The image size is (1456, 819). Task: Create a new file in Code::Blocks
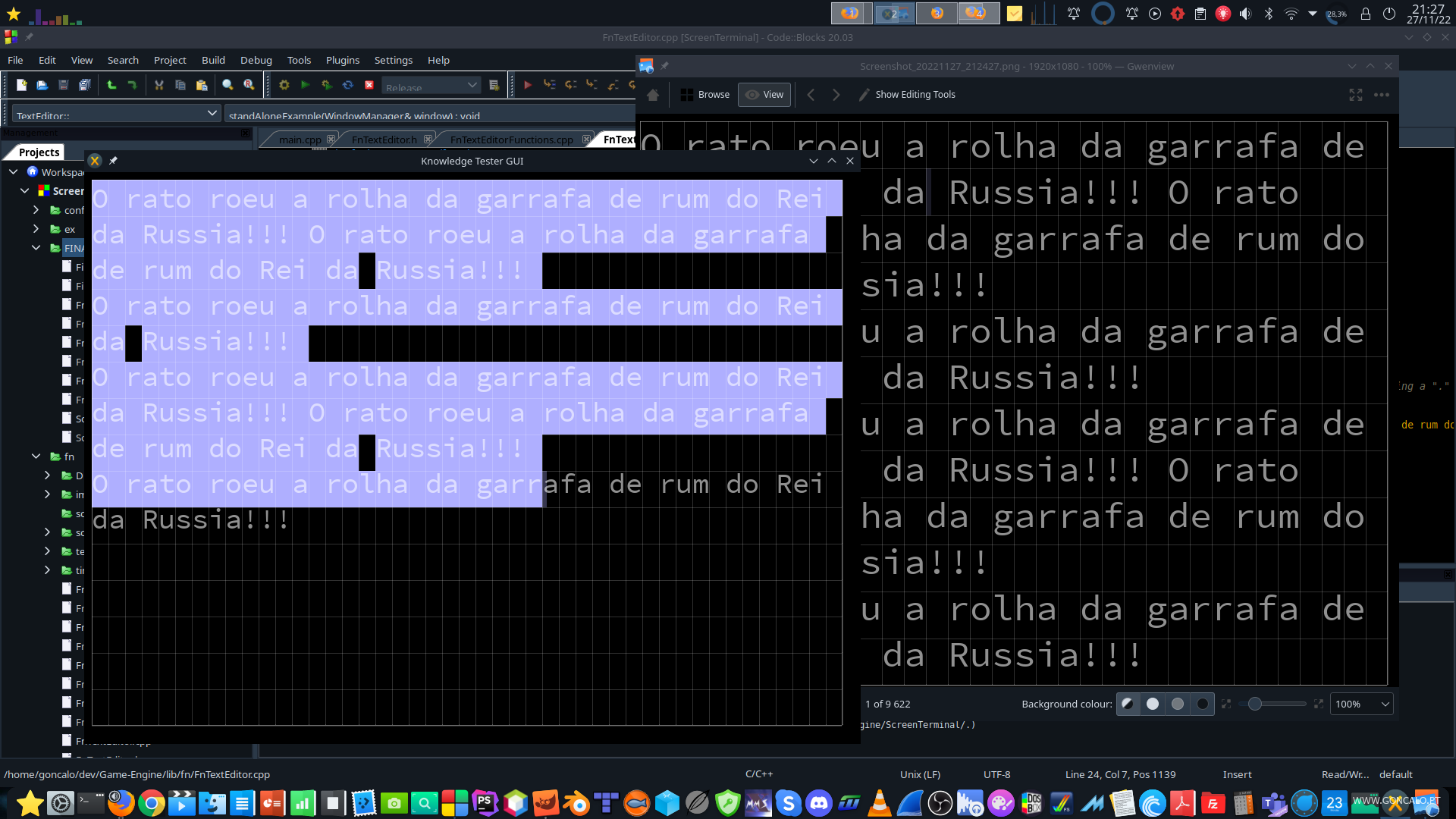click(21, 85)
